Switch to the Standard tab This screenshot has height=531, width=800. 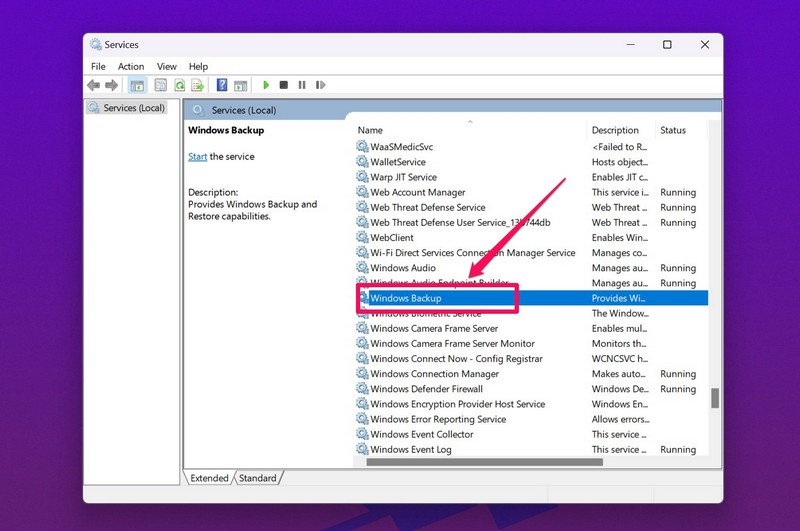click(257, 478)
